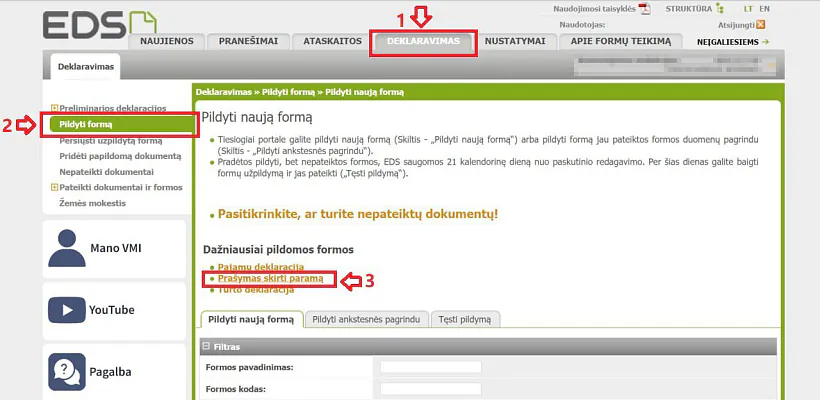Image resolution: width=820 pixels, height=400 pixels.
Task: Expand Preliminarios deklaracijos tree node
Action: coord(54,108)
